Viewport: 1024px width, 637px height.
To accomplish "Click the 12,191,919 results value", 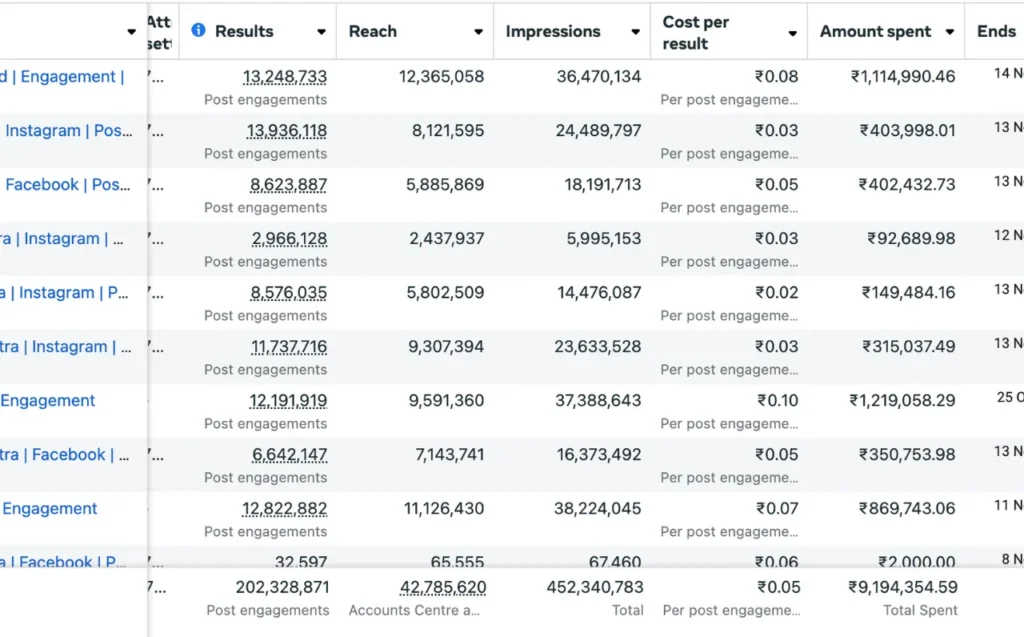I will click(x=288, y=401).
